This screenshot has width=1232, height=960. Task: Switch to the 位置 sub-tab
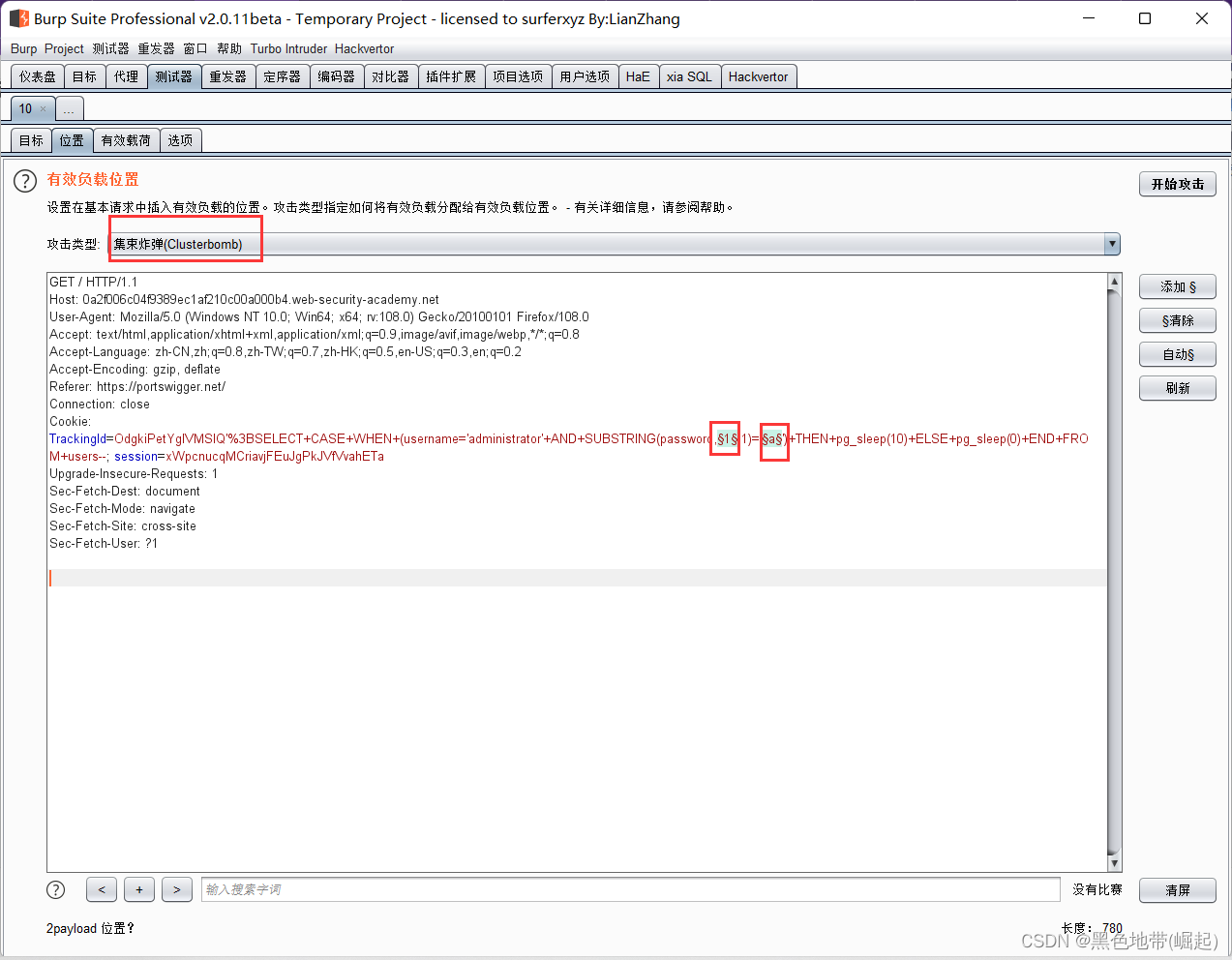pos(73,140)
